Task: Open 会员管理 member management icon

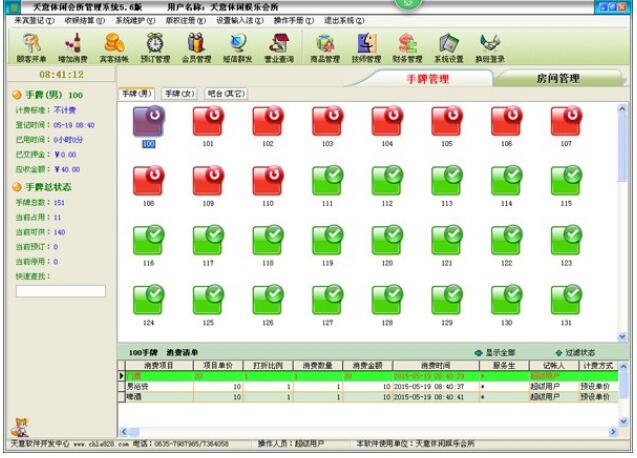Action: tap(197, 47)
